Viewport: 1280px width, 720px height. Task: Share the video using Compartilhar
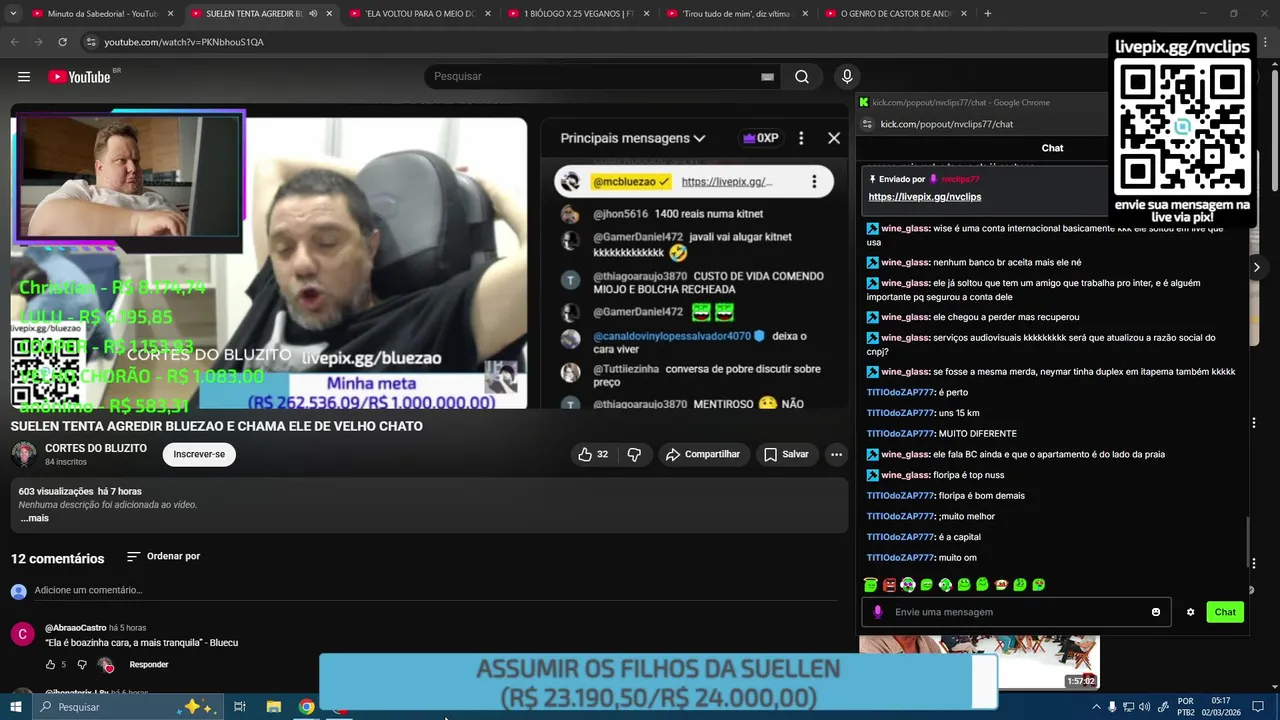click(x=703, y=454)
